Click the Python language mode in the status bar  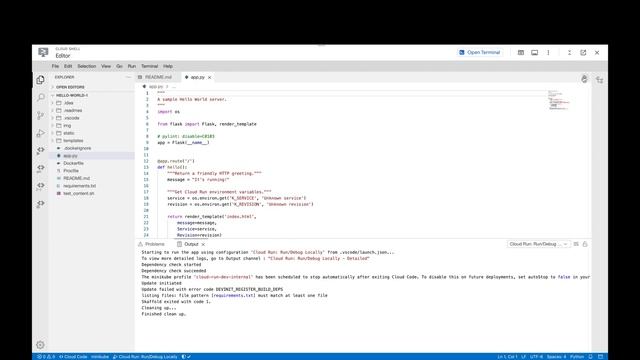point(577,357)
